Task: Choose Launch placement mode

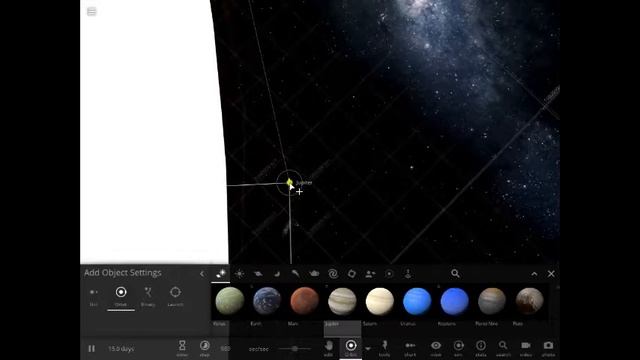Action: point(175,297)
